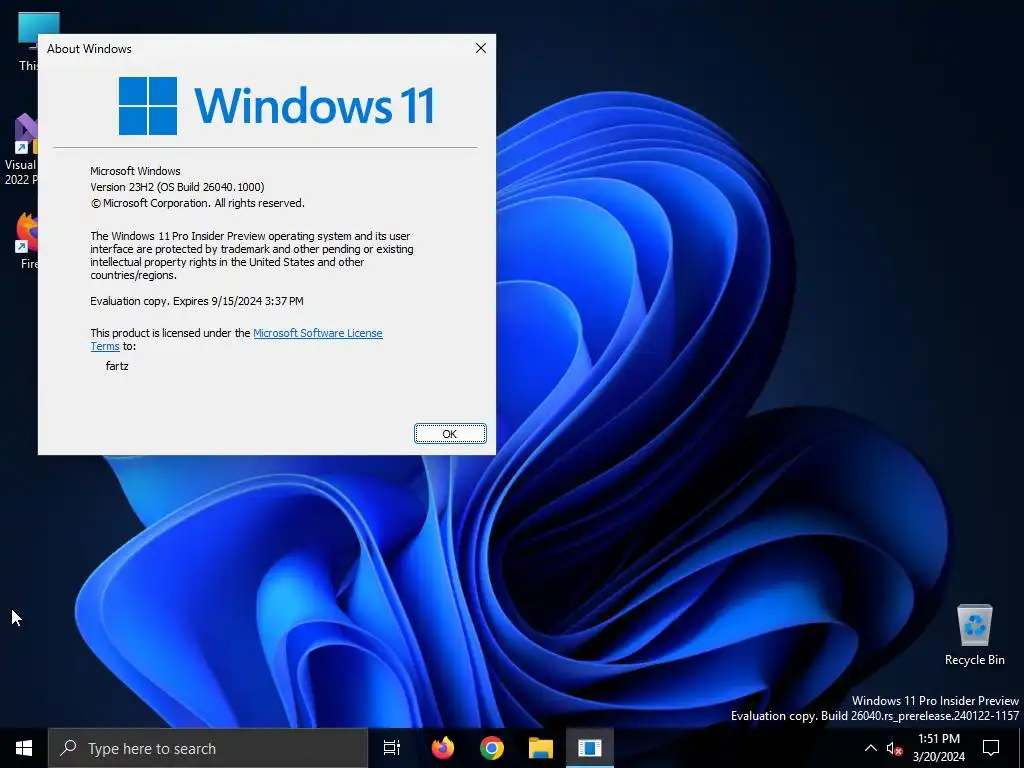
Task: Select the Firefox desktop shortcut
Action: pos(27,240)
